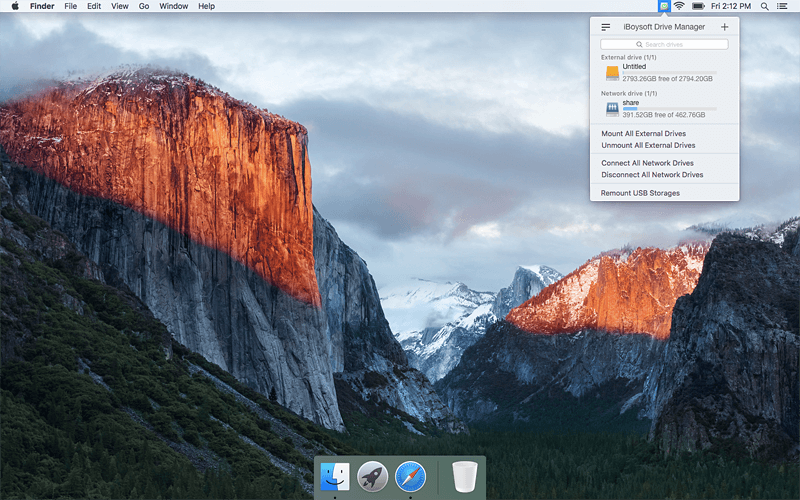Screen dimensions: 800x500
Task: Click Remount USB Storages
Action: tap(640, 193)
